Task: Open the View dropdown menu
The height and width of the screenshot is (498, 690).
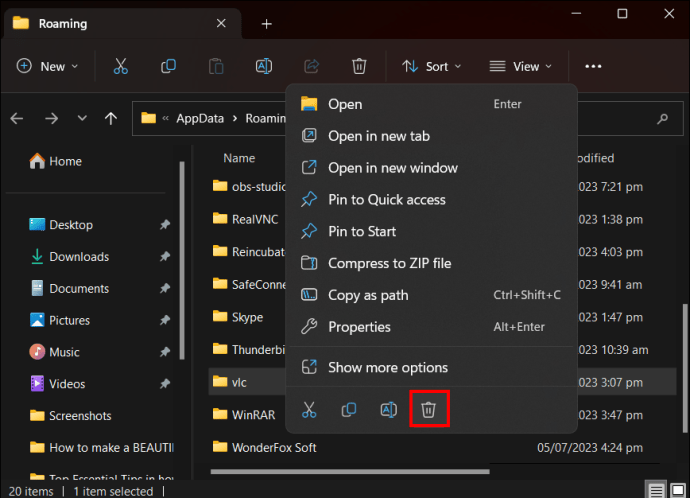Action: pos(521,66)
